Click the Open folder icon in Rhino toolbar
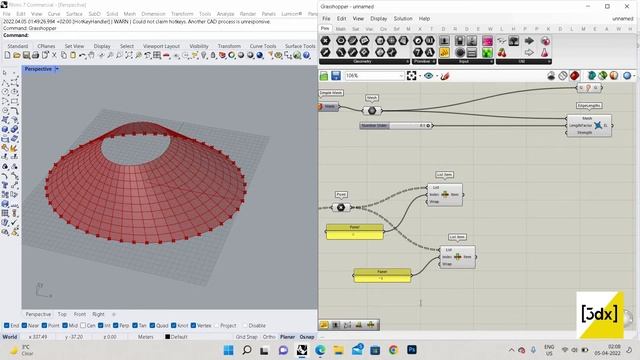 [16, 55]
